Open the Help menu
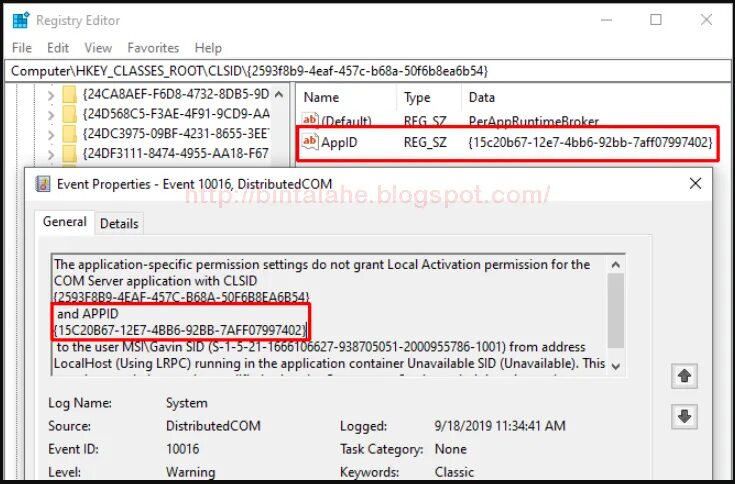Screen dimensions: 735x484 coord(208,48)
